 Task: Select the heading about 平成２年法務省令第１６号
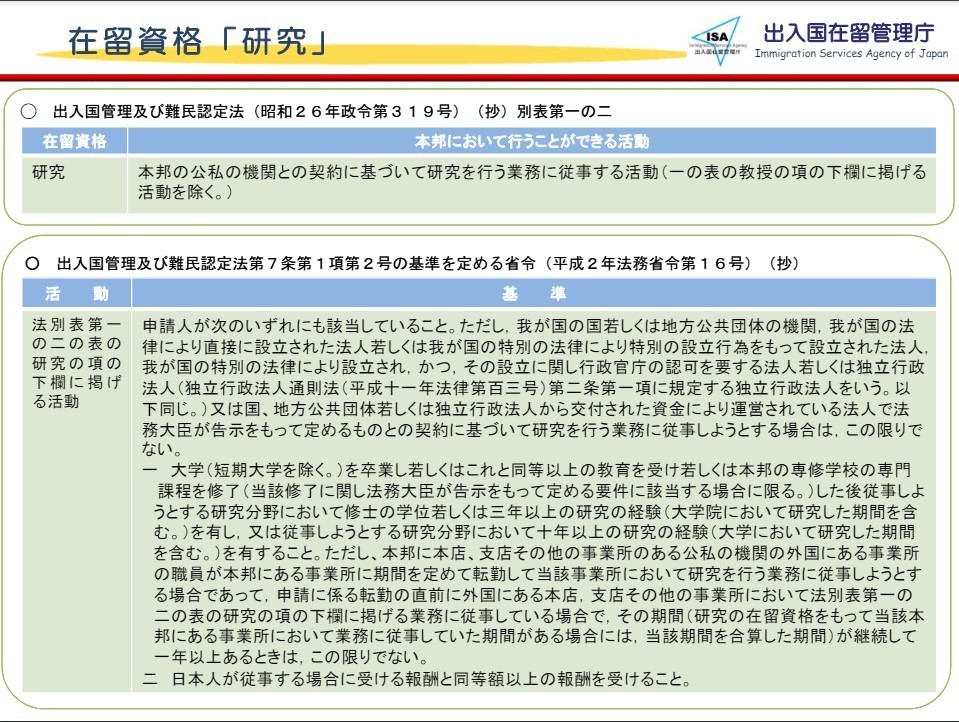pos(428,263)
